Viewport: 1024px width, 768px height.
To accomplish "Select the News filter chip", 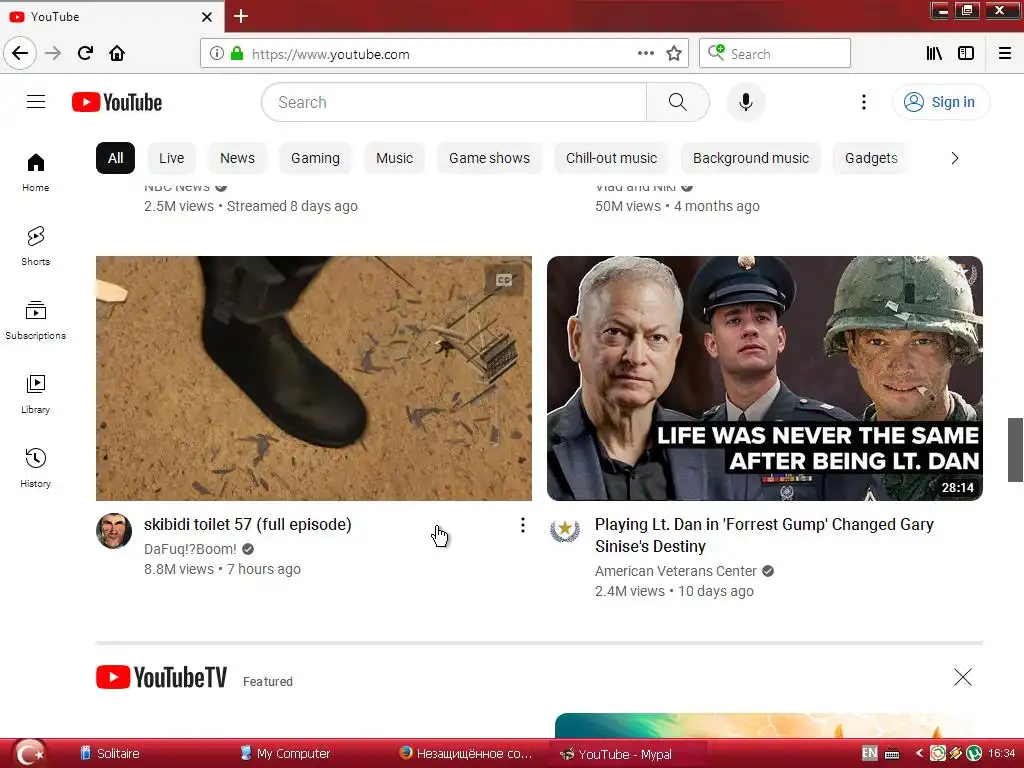I will (x=237, y=158).
